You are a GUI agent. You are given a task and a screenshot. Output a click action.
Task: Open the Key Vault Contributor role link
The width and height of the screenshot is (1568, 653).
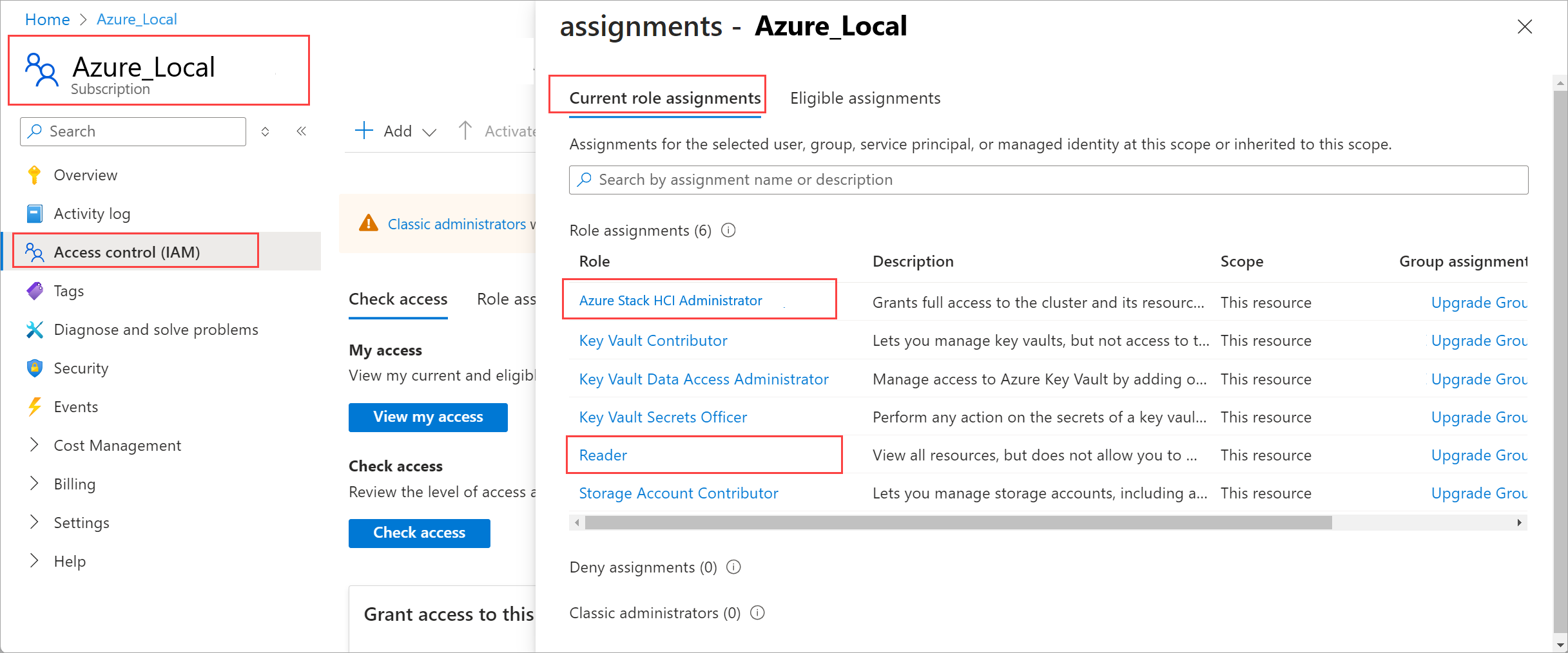pyautogui.click(x=653, y=341)
